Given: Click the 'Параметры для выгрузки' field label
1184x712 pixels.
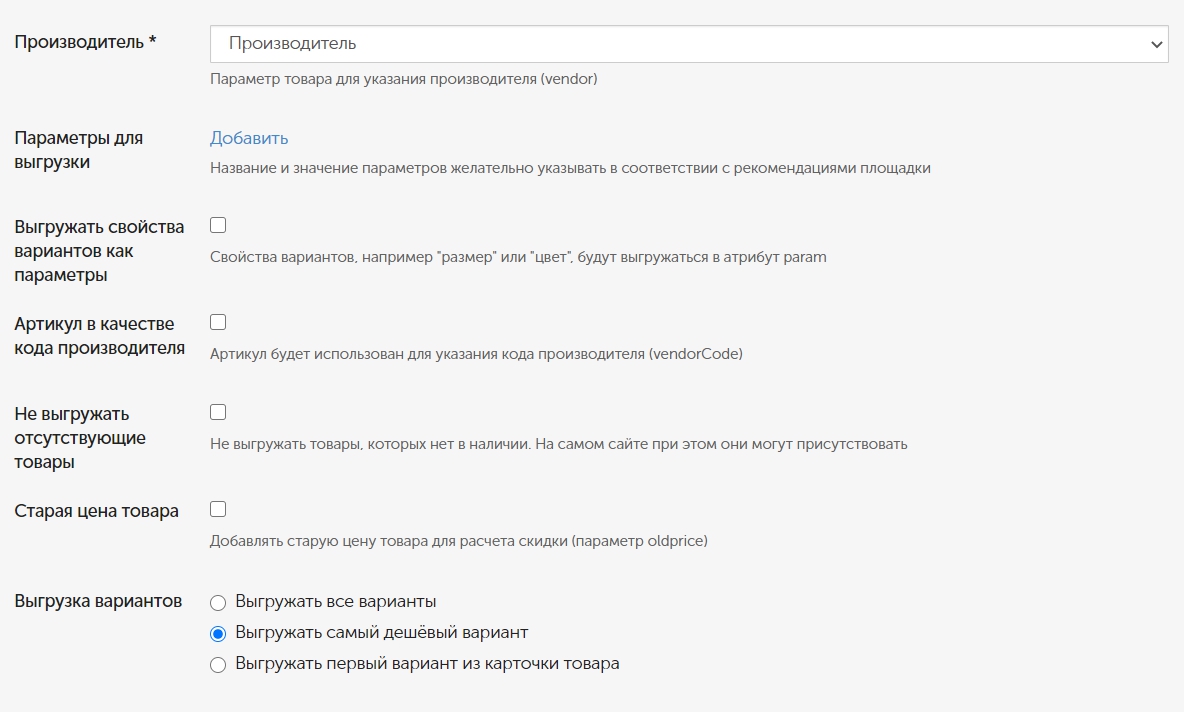Looking at the screenshot, I should coord(79,150).
